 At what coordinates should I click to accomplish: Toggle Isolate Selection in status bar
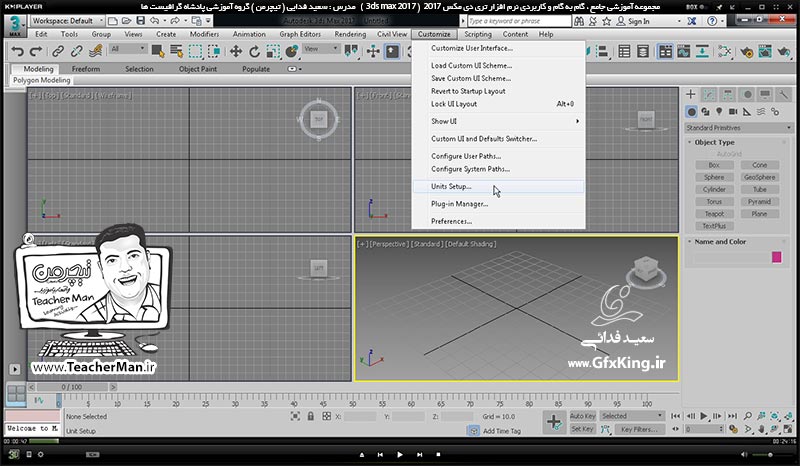[x=295, y=416]
